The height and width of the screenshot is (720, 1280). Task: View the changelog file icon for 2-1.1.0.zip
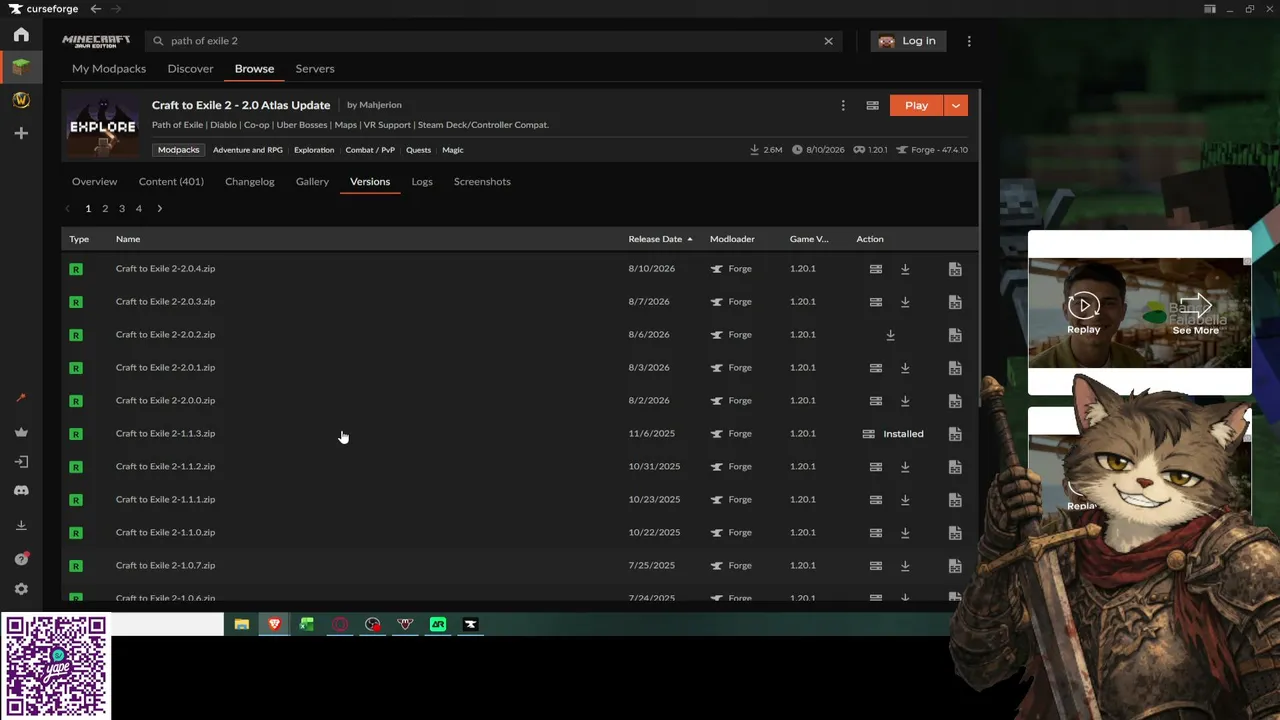click(955, 533)
